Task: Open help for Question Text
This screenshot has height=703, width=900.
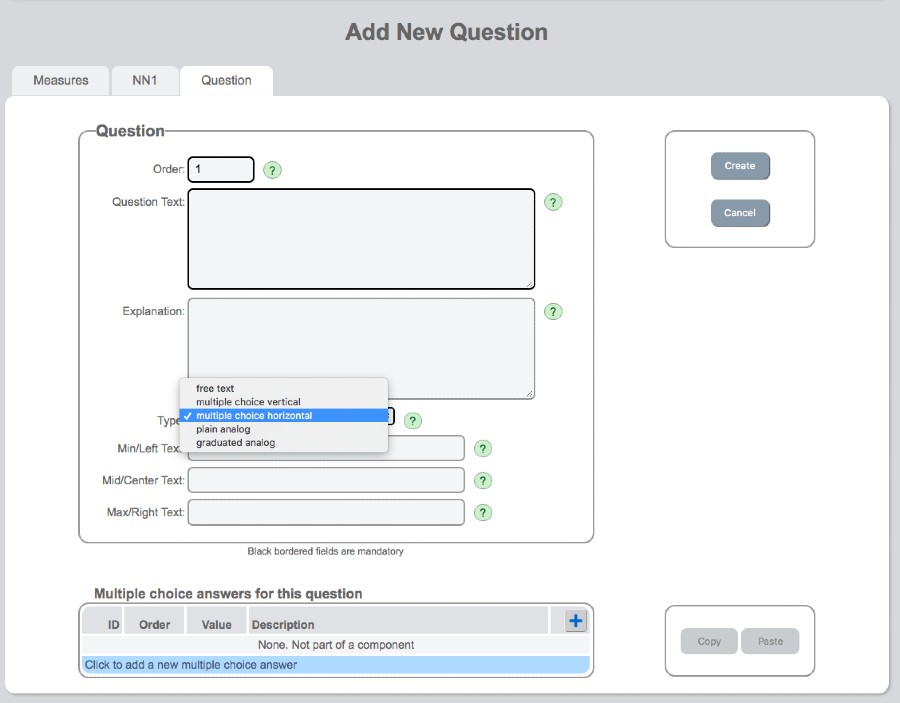Action: (553, 201)
